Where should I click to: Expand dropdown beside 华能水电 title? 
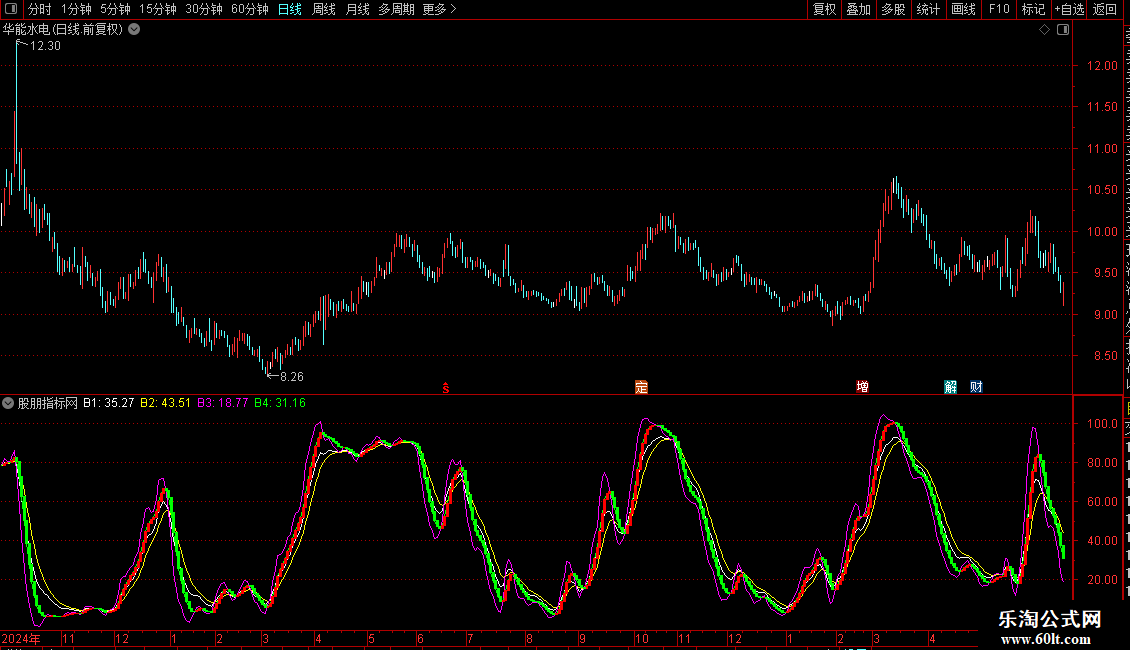click(134, 30)
